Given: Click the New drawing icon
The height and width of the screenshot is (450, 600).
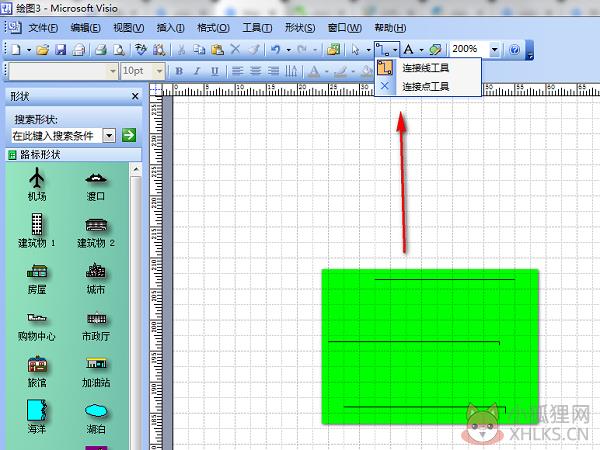Looking at the screenshot, I should [16, 50].
